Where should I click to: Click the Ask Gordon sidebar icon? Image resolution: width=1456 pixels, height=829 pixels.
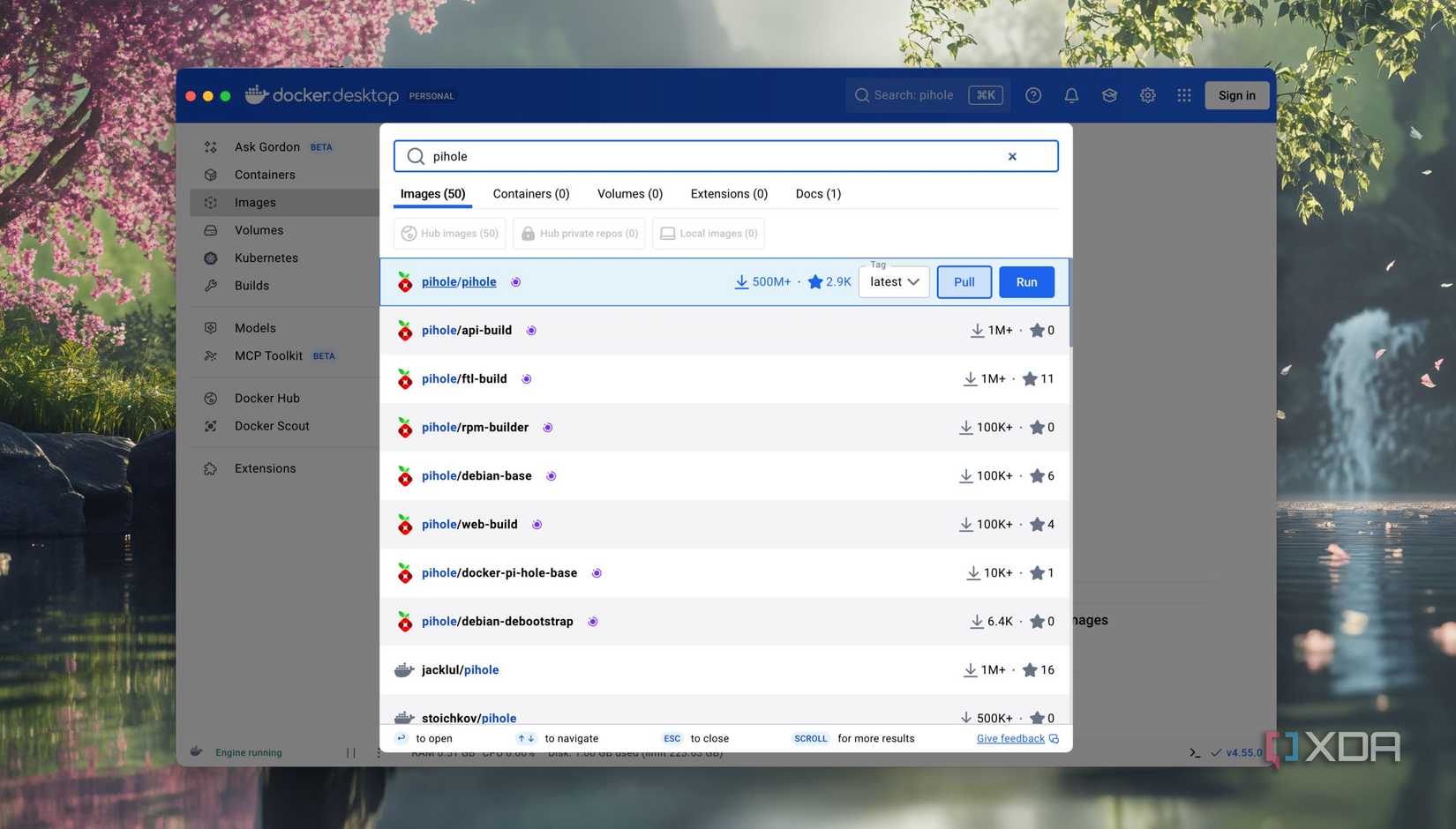(x=210, y=147)
